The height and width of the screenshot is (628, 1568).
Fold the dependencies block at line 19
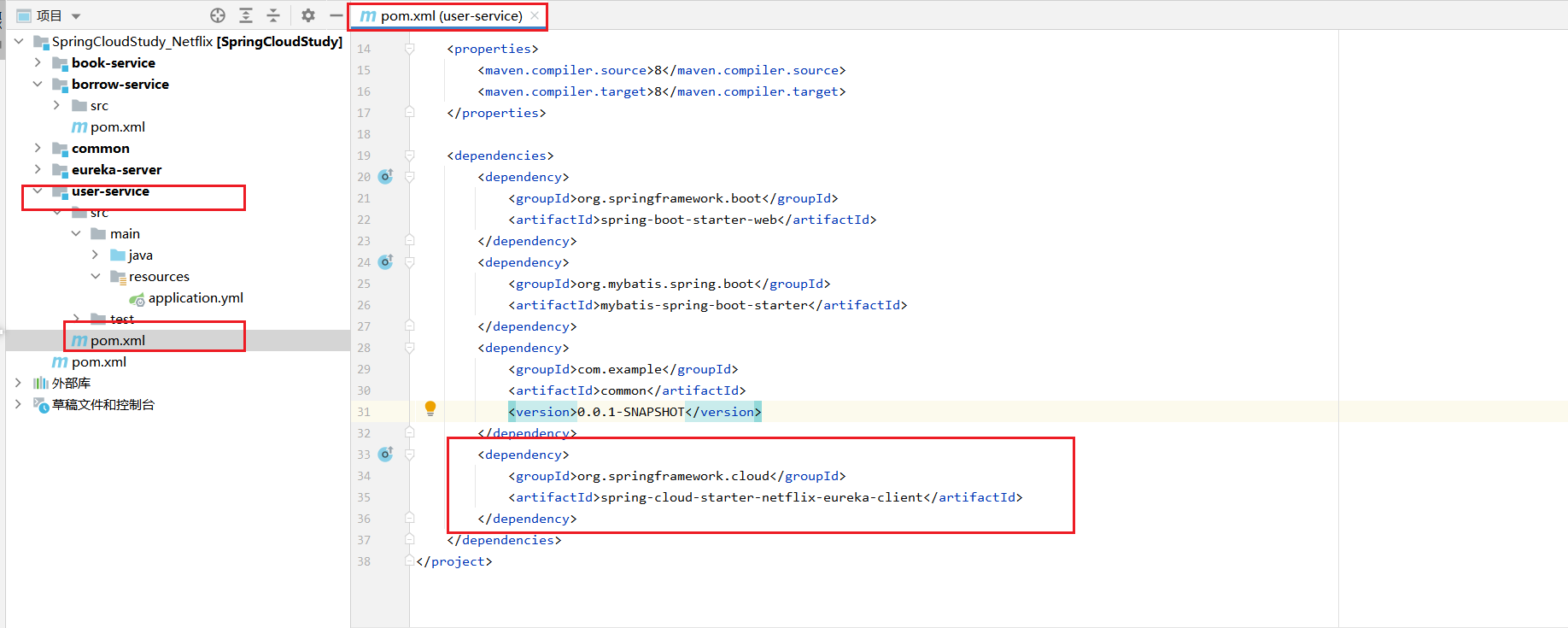pyautogui.click(x=410, y=156)
